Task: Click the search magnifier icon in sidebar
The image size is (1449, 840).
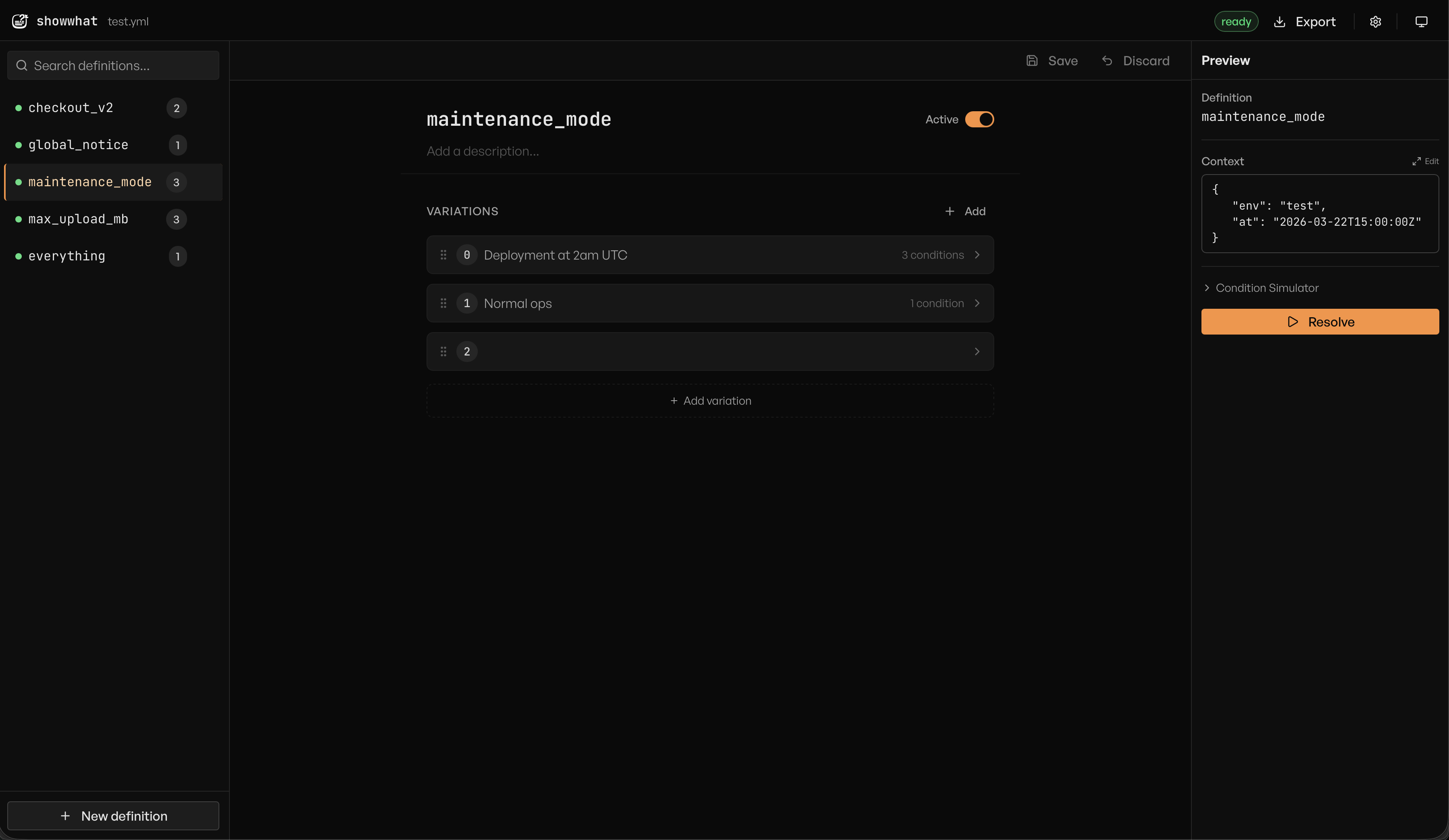Action: (x=22, y=65)
